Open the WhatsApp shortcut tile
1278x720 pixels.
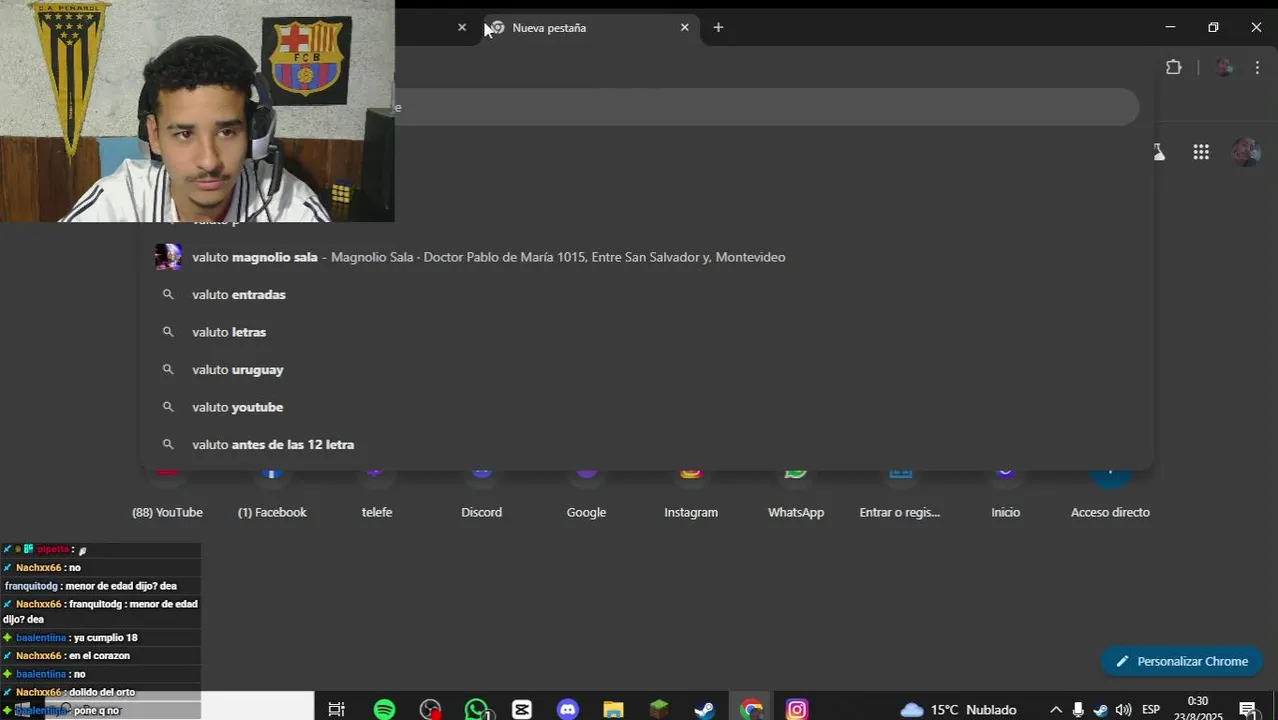(796, 495)
